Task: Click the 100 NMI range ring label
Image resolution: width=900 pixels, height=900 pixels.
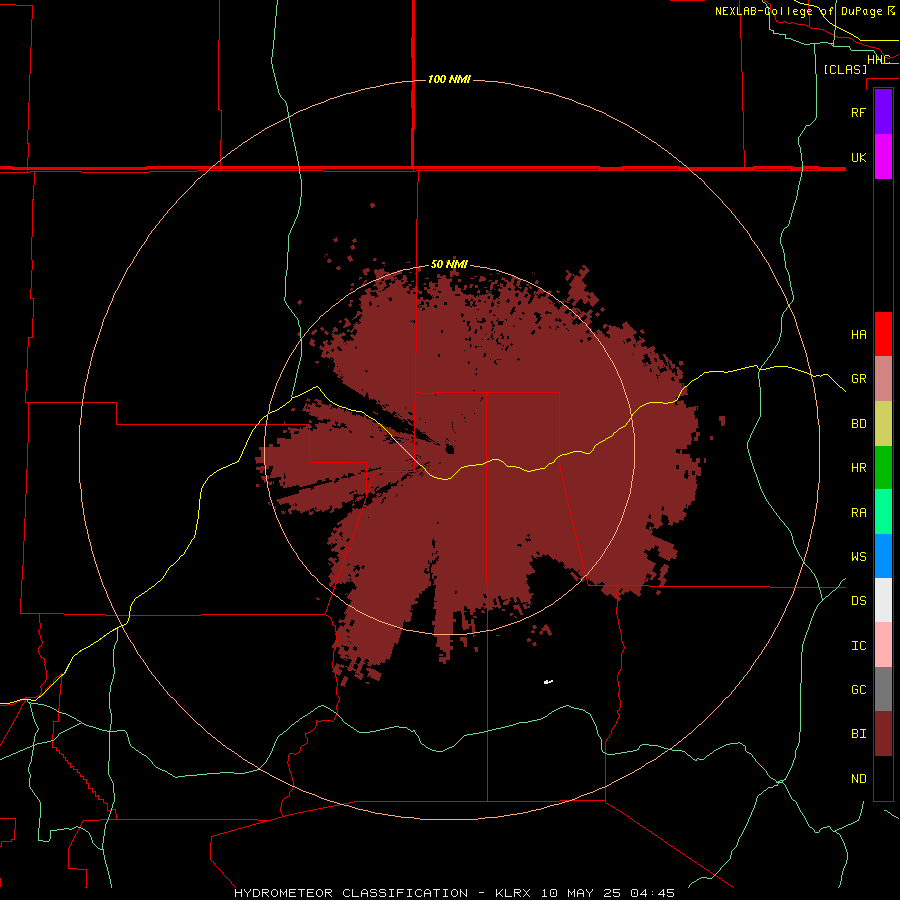Action: [x=449, y=79]
